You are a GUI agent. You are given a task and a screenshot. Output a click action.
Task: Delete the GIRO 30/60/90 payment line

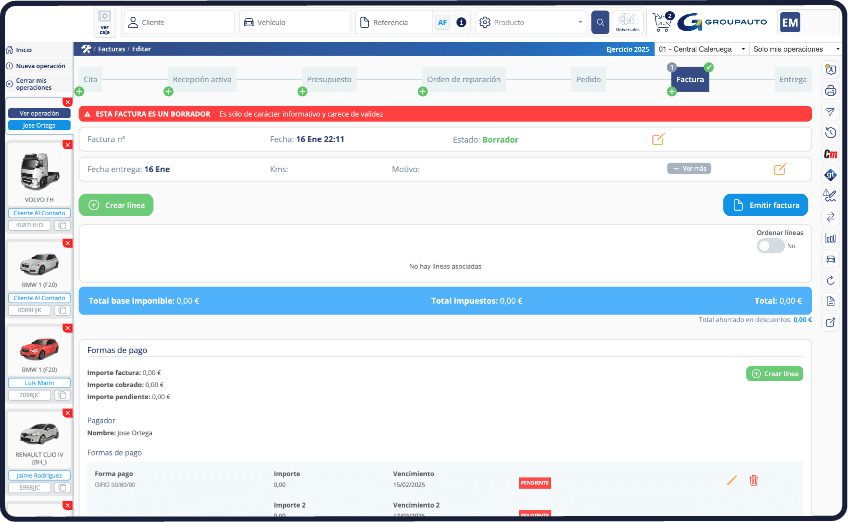click(753, 480)
